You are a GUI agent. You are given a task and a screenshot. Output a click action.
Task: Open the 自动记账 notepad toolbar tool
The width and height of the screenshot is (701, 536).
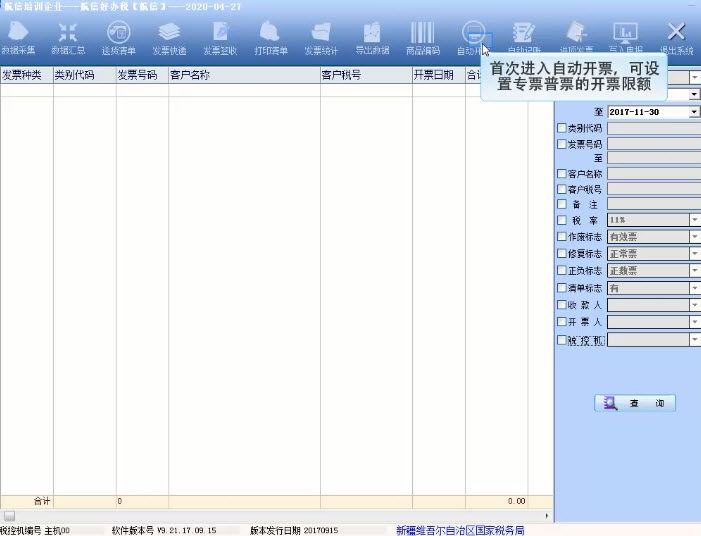coord(524,38)
